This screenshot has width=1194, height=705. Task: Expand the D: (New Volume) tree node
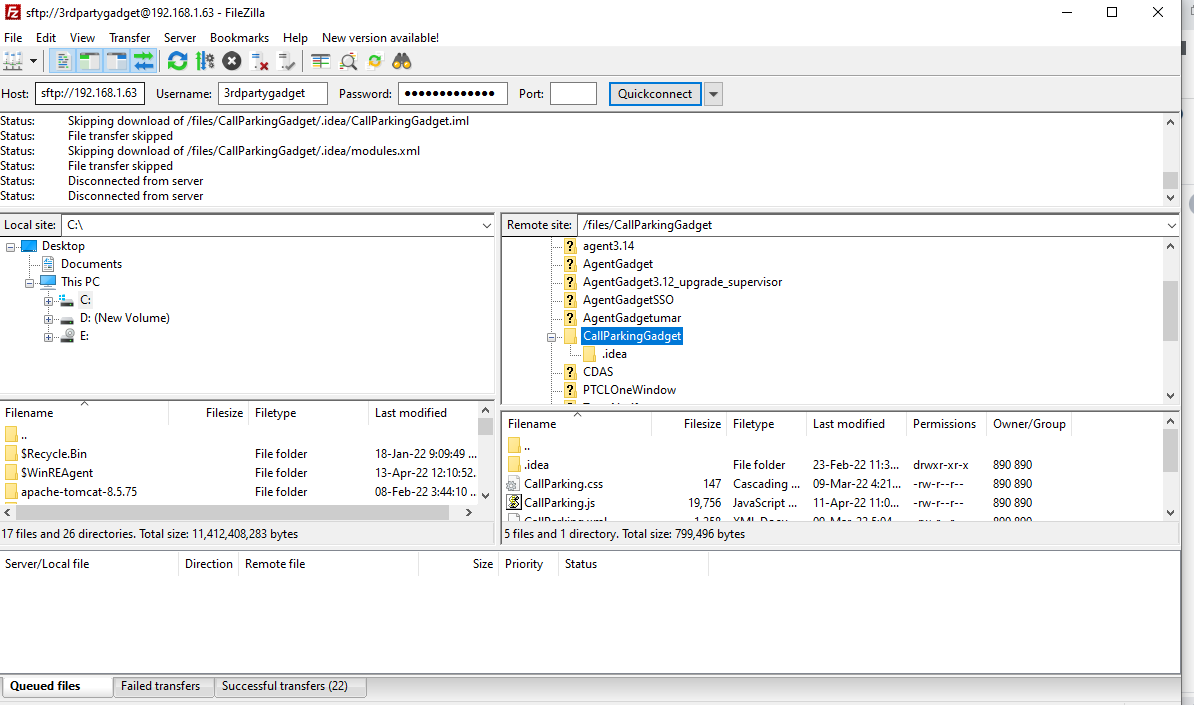[x=48, y=318]
